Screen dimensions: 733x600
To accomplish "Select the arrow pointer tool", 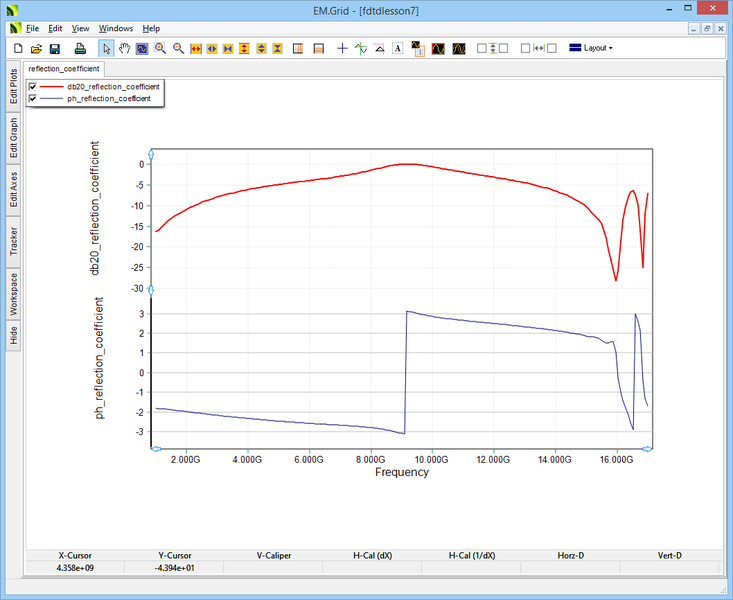I will (x=107, y=48).
